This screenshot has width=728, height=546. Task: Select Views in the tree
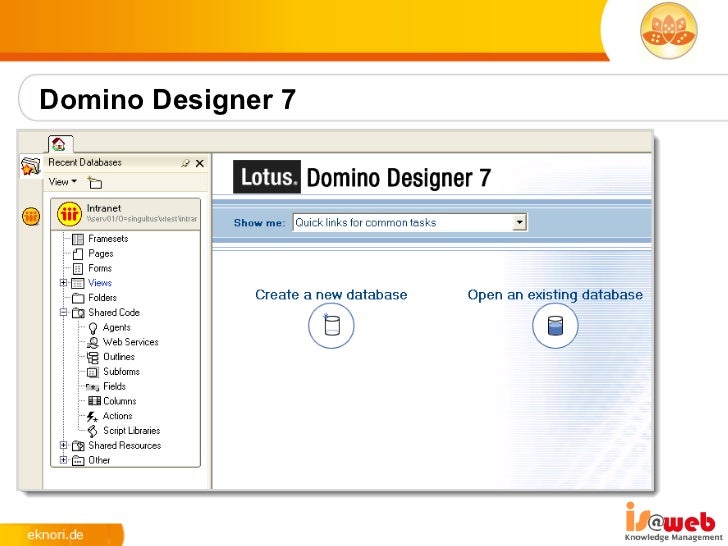click(x=100, y=283)
